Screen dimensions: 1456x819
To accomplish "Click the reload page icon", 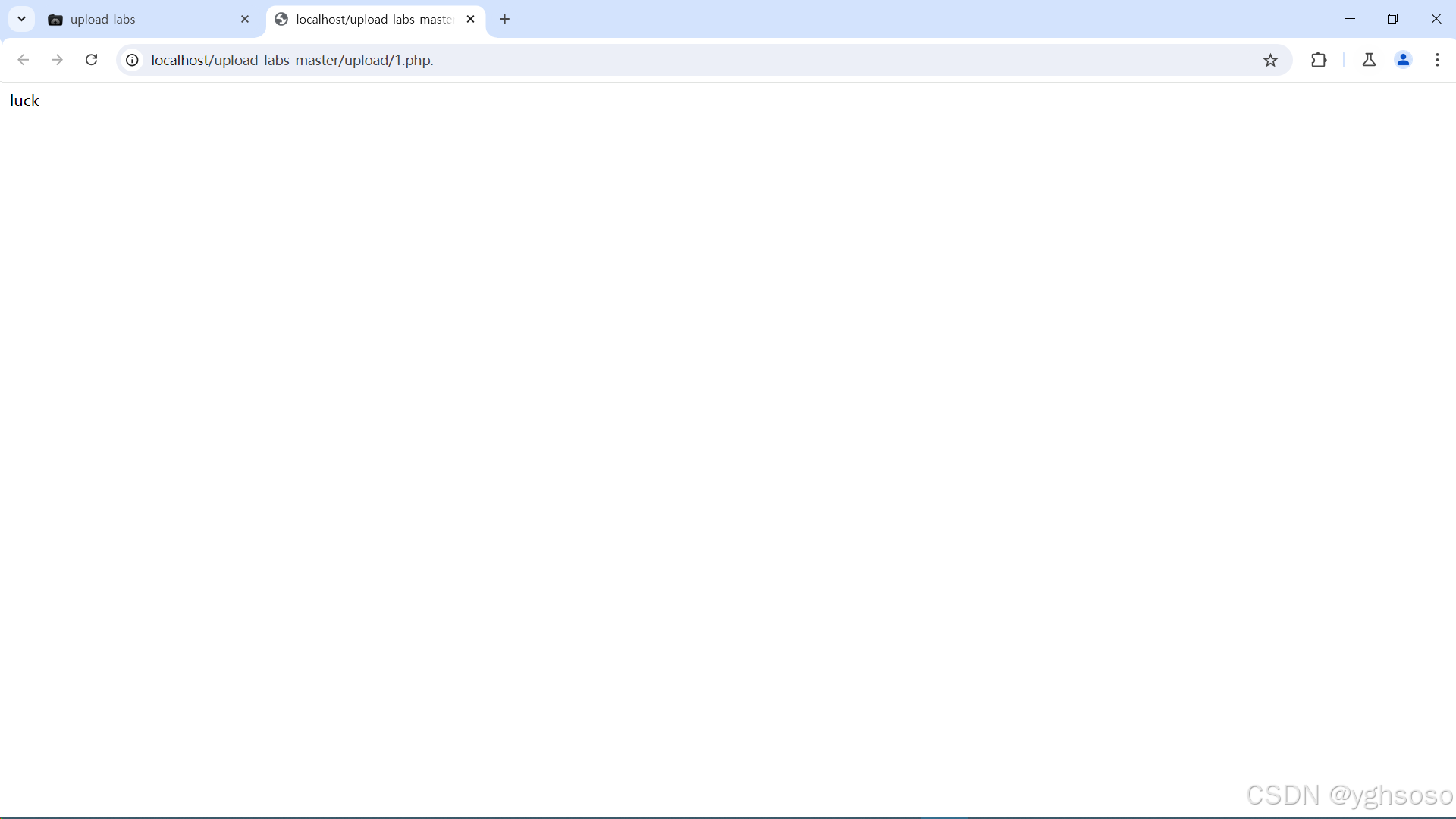I will pos(91,60).
